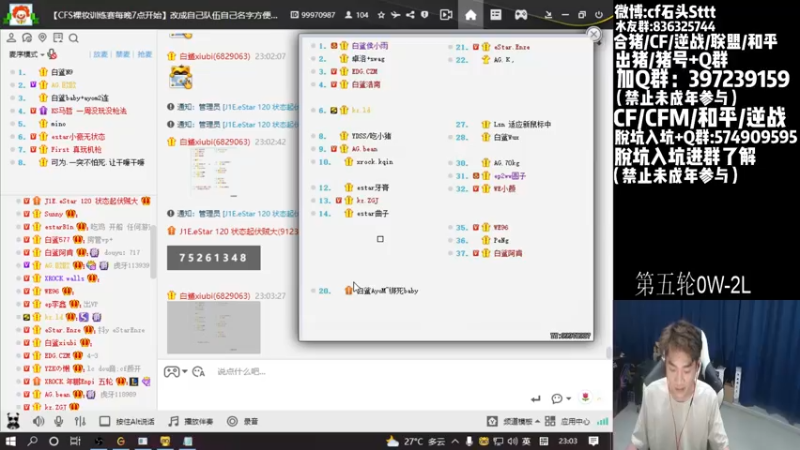Open the emoji sticker sent at 23:02:07

[x=181, y=78]
